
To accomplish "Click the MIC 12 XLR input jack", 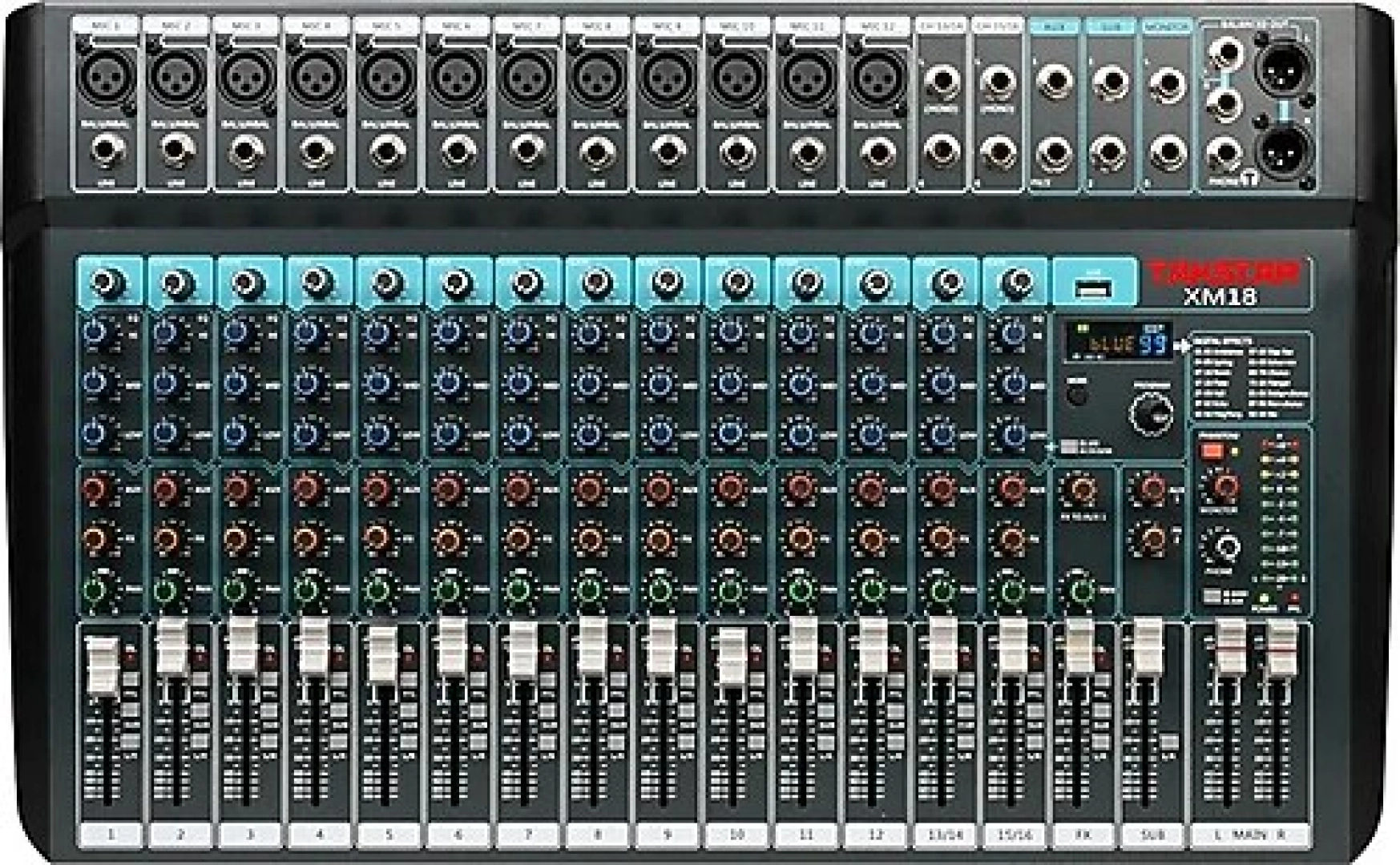I will (x=880, y=78).
